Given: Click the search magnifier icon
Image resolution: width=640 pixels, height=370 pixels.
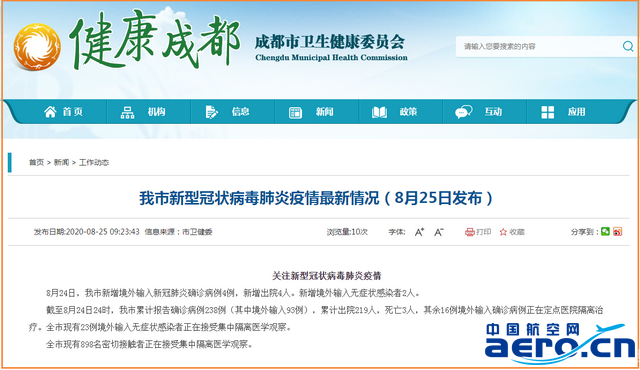Looking at the screenshot, I should click(x=628, y=46).
